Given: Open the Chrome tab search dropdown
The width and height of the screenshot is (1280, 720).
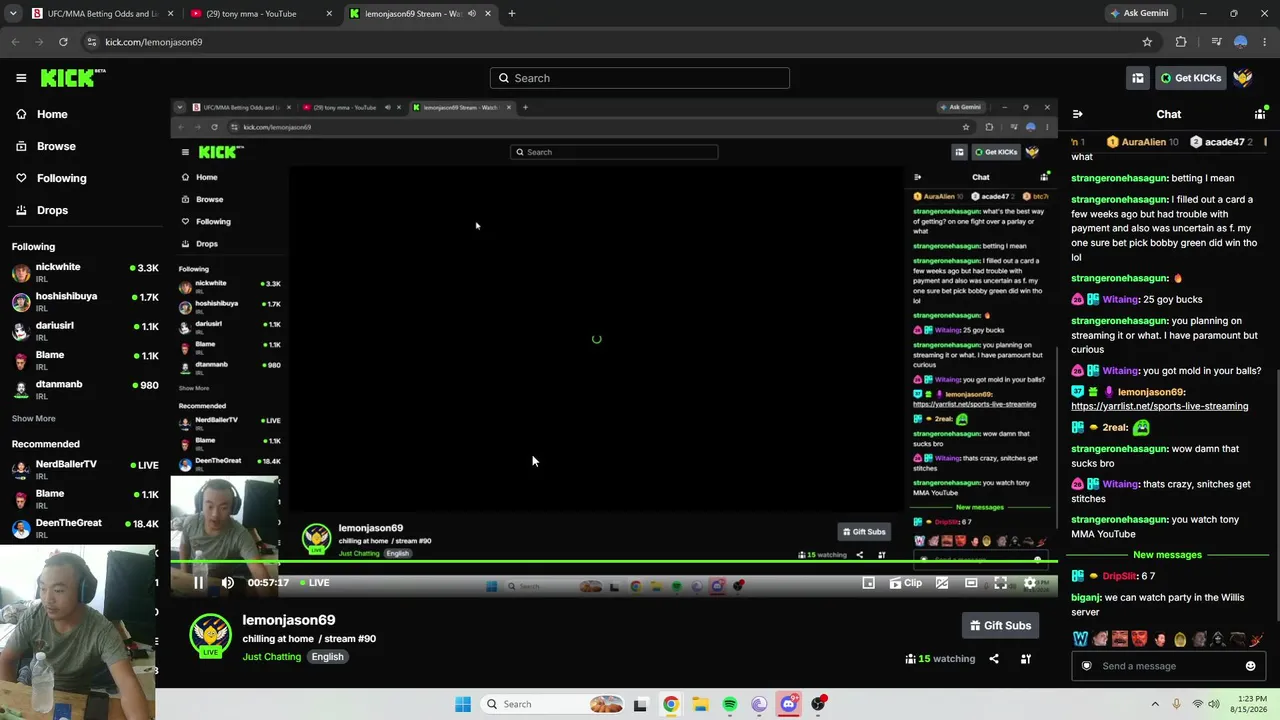Looking at the screenshot, I should (12, 14).
